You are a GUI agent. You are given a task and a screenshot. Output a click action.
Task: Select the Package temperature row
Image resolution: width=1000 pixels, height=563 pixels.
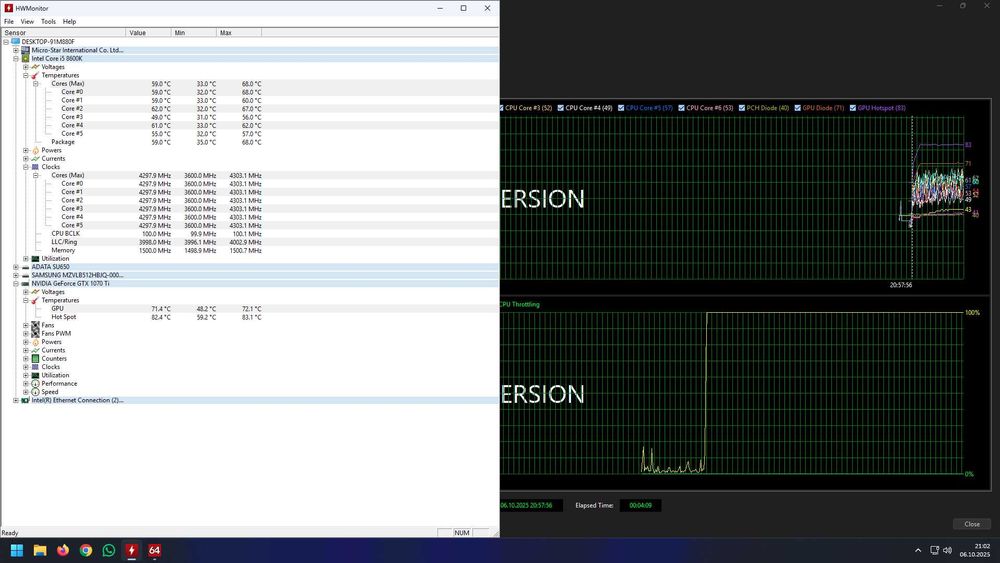(x=249, y=142)
